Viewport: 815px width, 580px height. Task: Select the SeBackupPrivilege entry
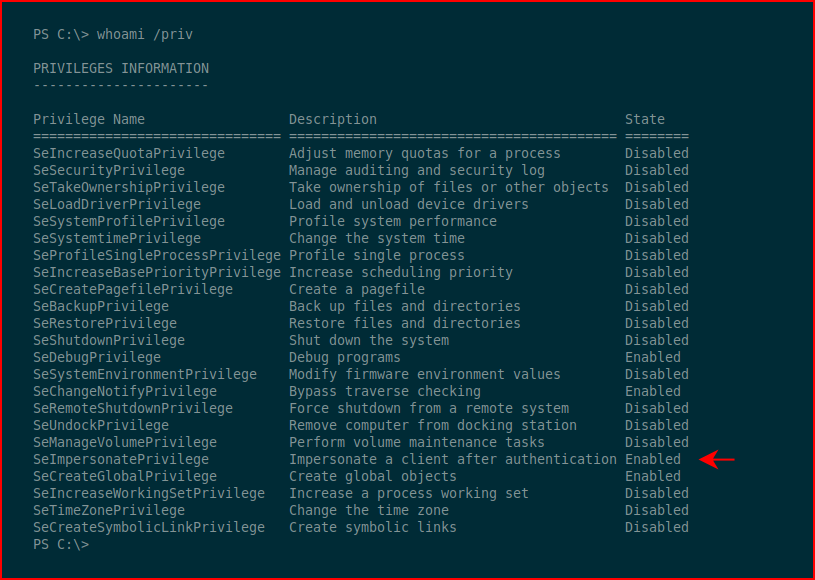pos(101,307)
